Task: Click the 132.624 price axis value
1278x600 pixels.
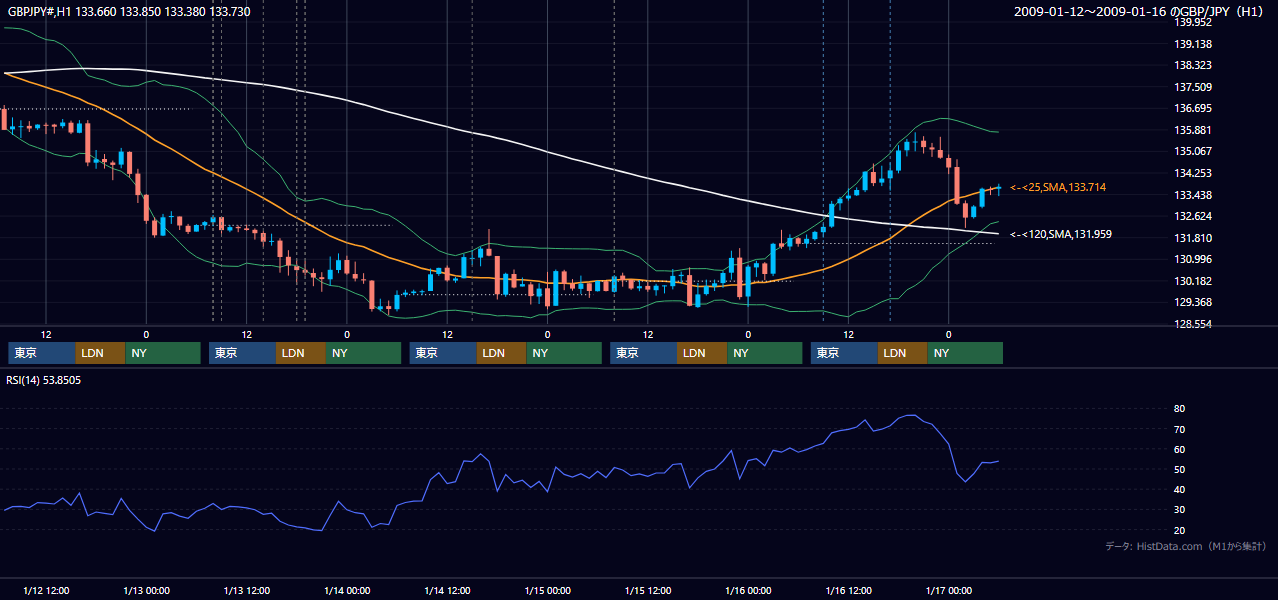Action: 1192,216
